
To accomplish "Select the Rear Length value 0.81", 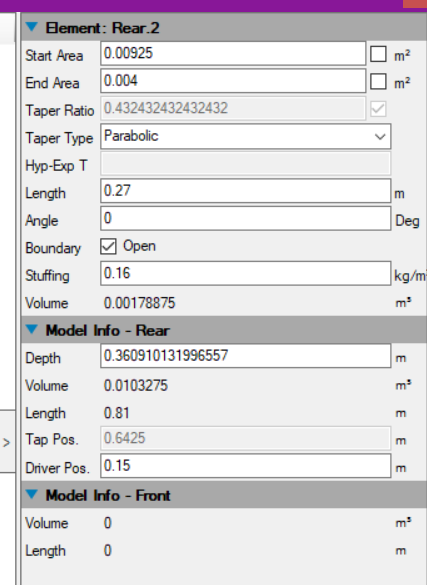I will [116, 413].
